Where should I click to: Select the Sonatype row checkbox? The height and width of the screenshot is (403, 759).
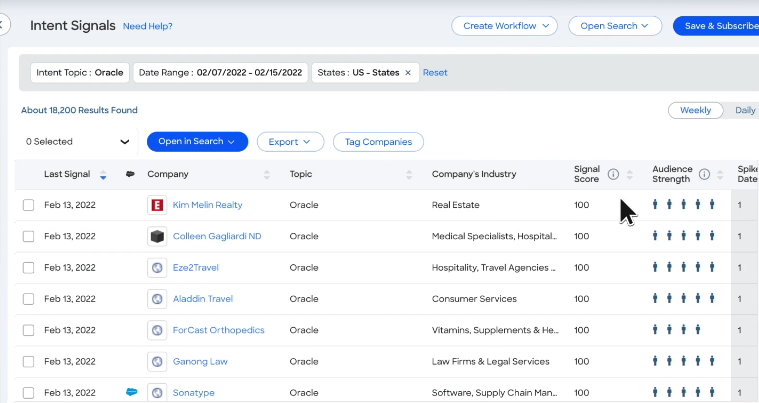(x=29, y=393)
